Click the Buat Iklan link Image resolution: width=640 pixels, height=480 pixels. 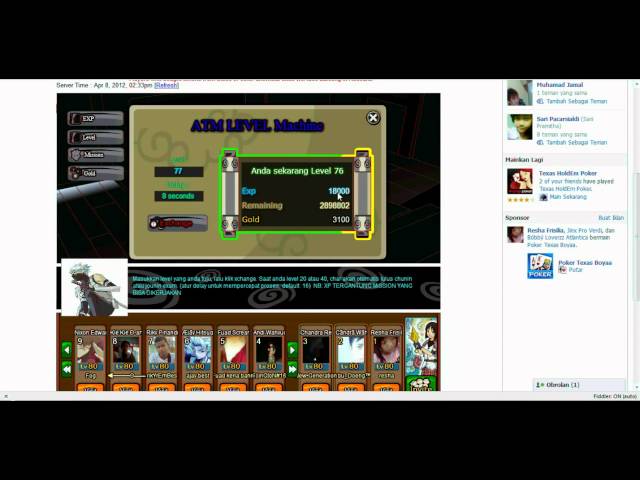pos(611,218)
